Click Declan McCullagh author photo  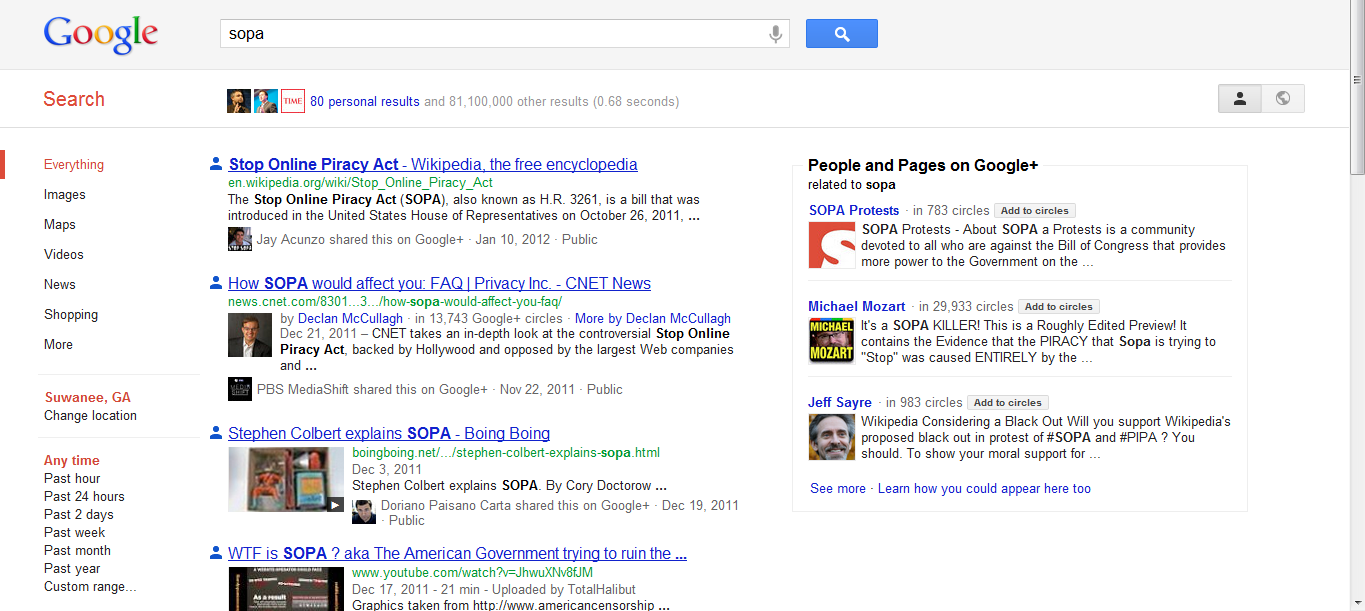(249, 335)
